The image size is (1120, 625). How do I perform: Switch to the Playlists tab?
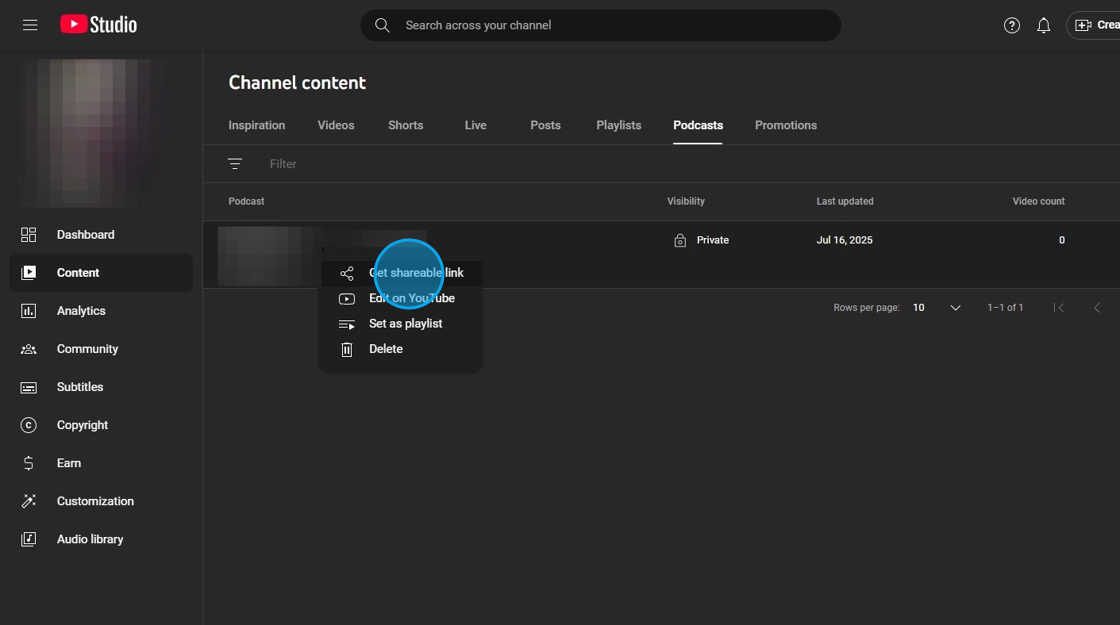pyautogui.click(x=619, y=125)
